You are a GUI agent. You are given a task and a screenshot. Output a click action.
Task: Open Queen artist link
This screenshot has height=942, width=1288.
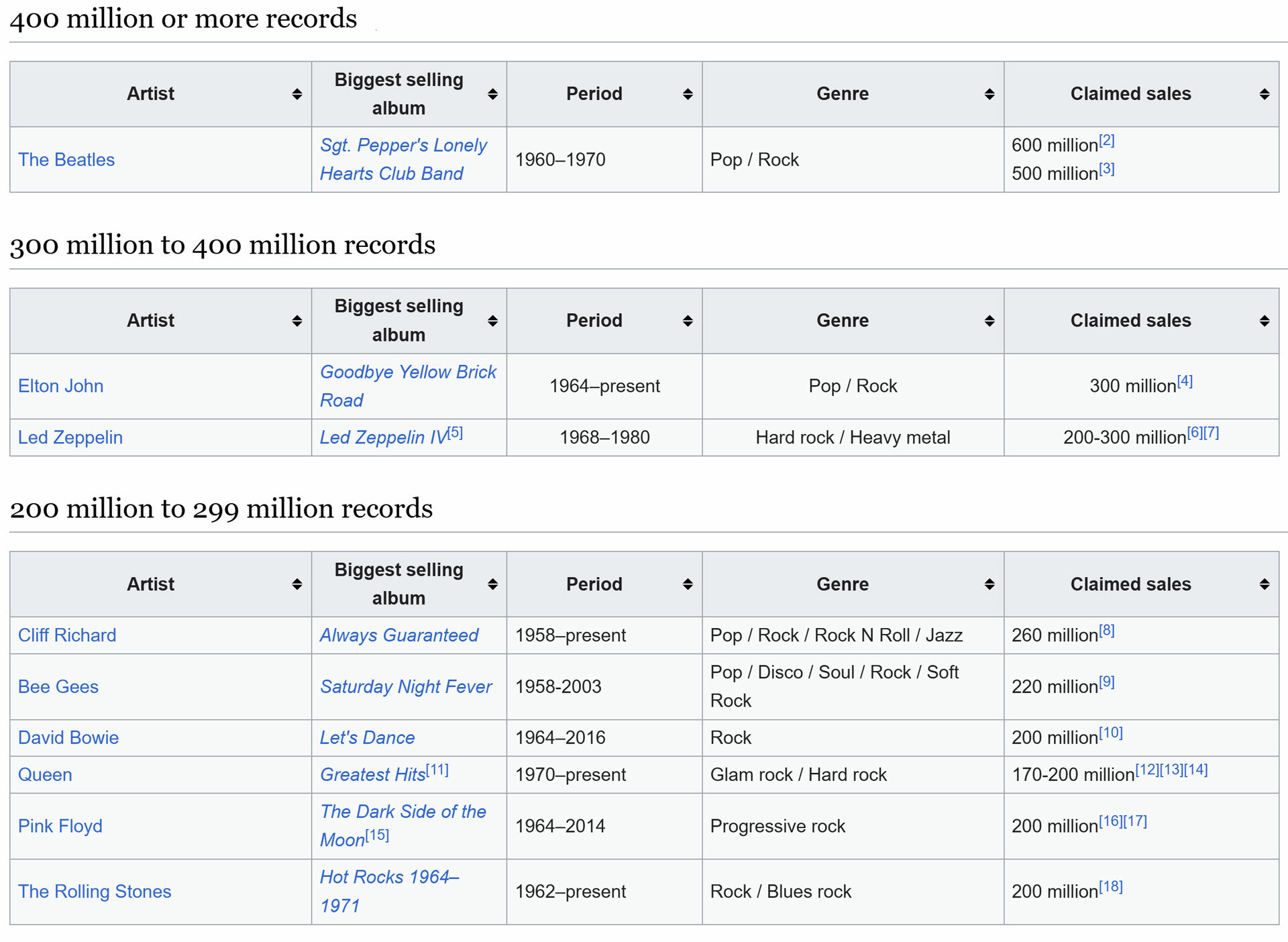[x=45, y=775]
